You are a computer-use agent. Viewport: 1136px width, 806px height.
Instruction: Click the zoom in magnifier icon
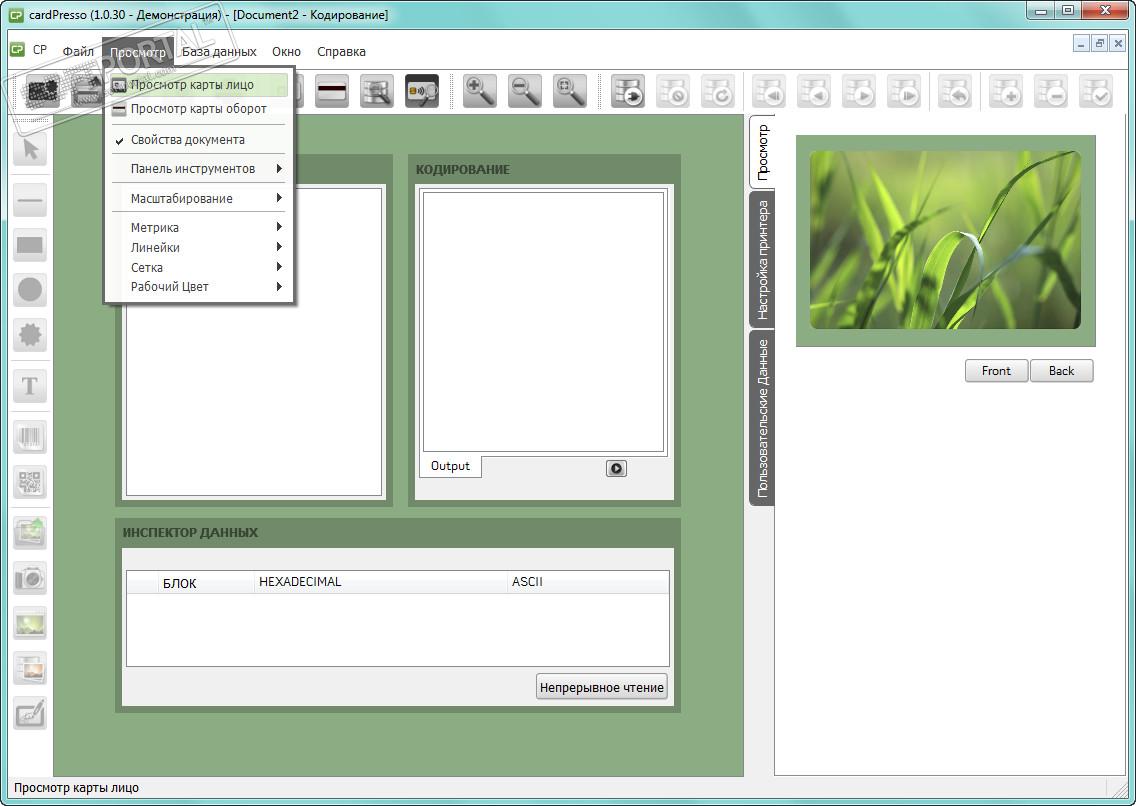click(480, 91)
